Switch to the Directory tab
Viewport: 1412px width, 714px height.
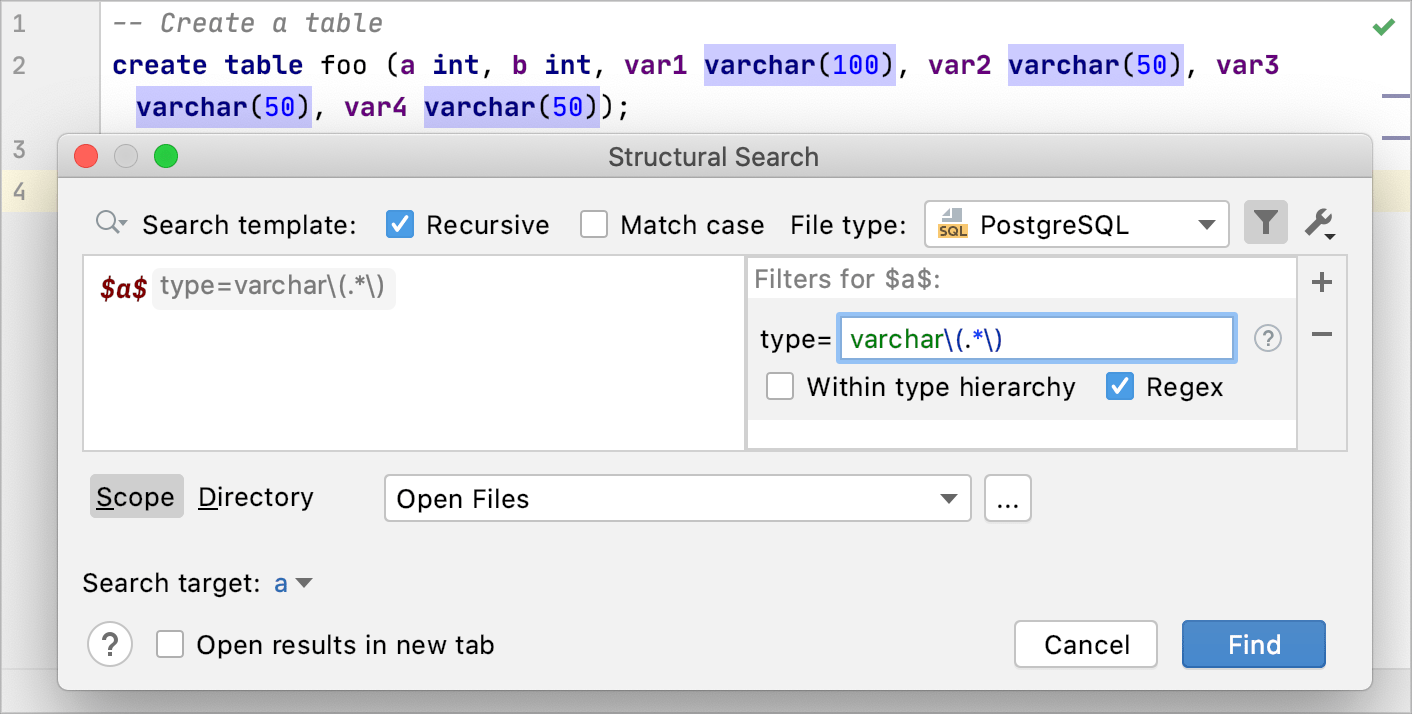[255, 497]
